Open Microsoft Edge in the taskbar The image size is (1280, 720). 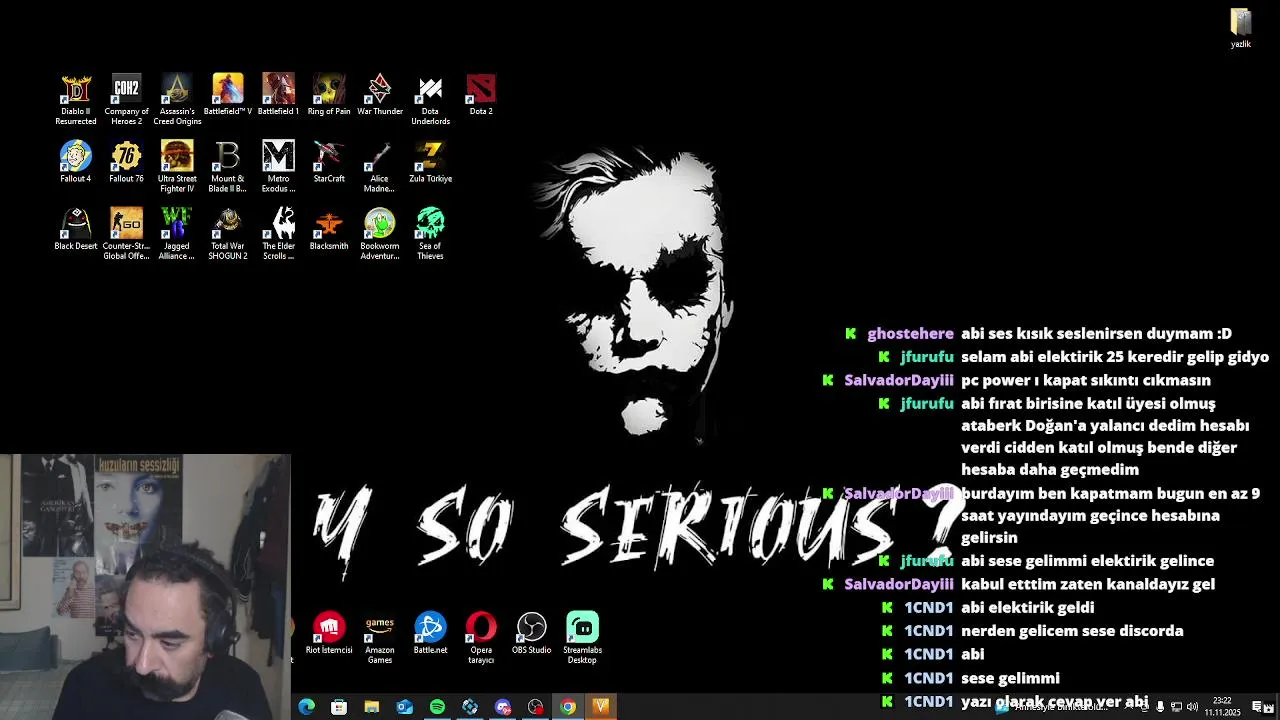click(307, 707)
